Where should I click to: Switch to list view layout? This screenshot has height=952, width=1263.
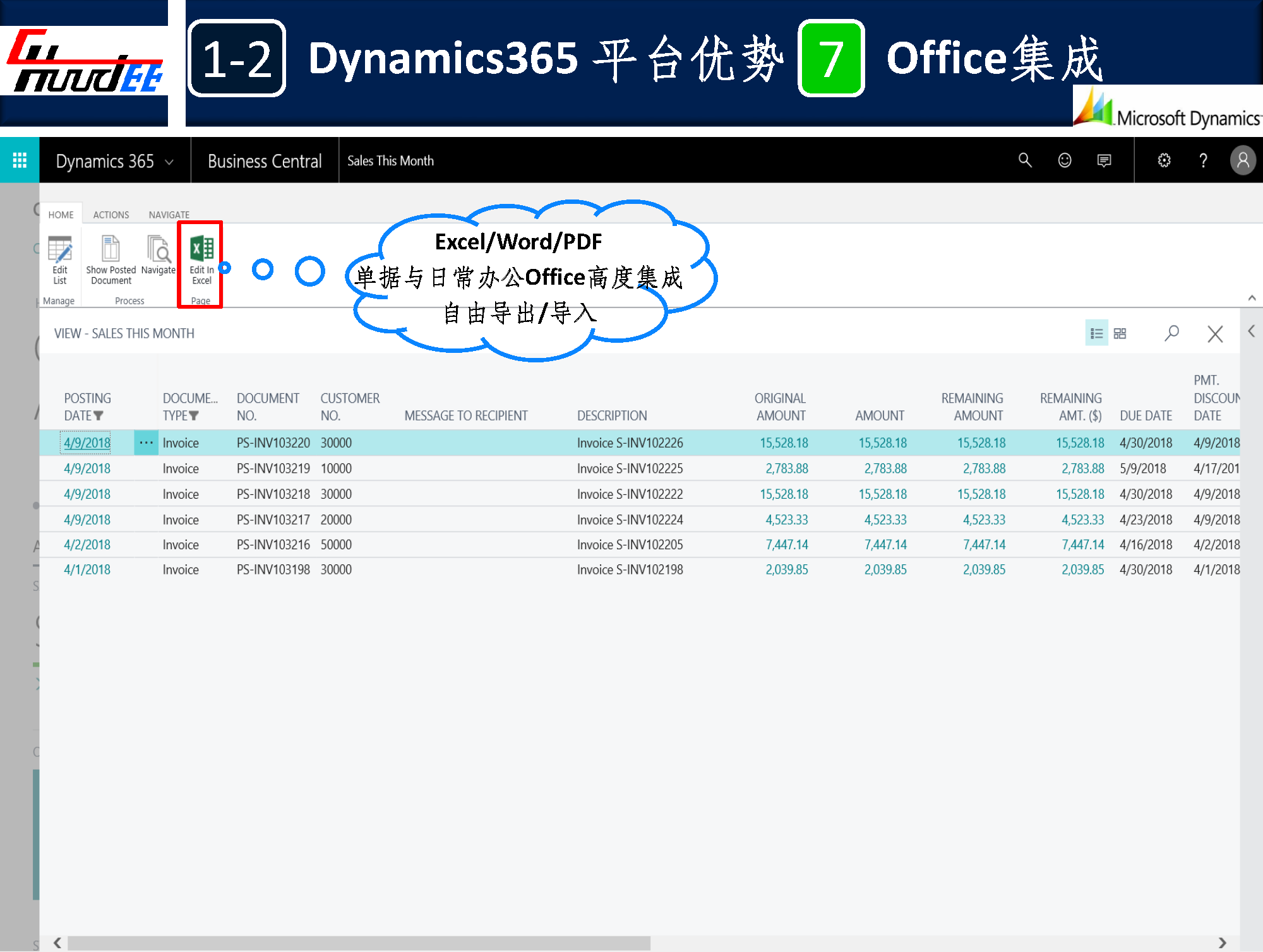(x=1096, y=333)
